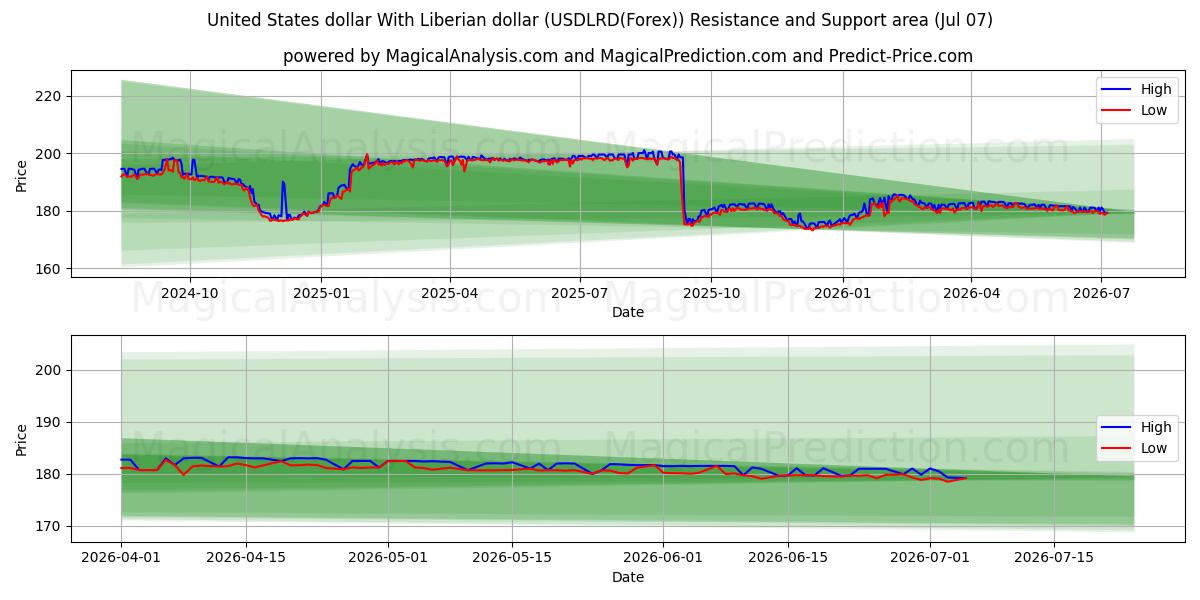Click the 2025-01 date tick label
This screenshot has height=600, width=1200.
click(x=321, y=294)
